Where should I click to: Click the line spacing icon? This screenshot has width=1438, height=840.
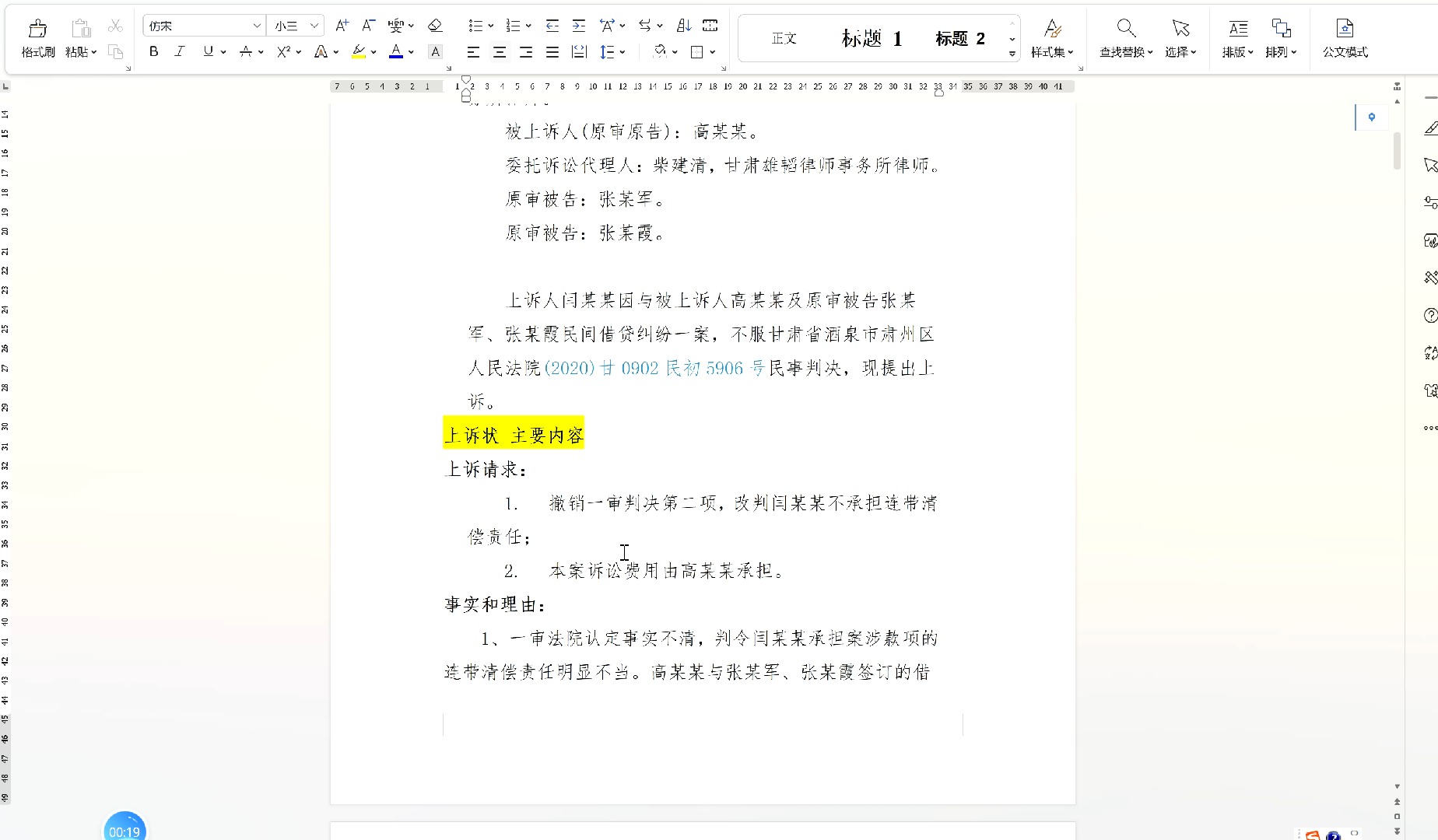pyautogui.click(x=607, y=52)
